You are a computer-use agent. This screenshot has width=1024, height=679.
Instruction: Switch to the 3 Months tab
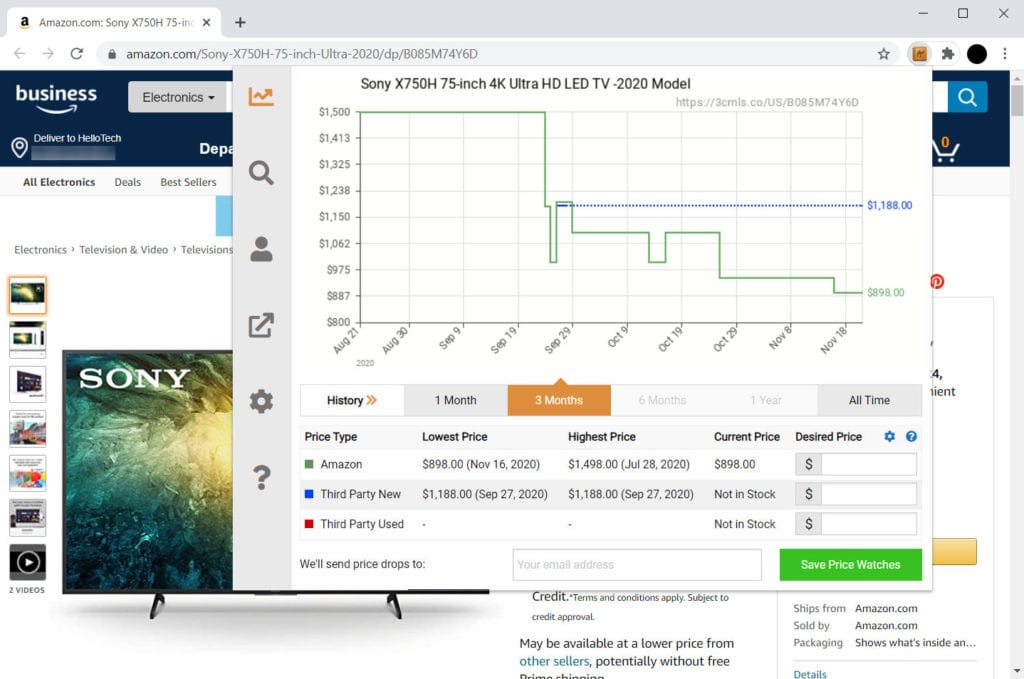pos(559,400)
